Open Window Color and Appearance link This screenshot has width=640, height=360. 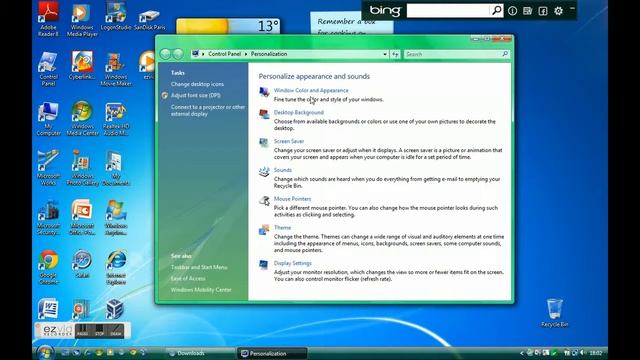point(311,90)
